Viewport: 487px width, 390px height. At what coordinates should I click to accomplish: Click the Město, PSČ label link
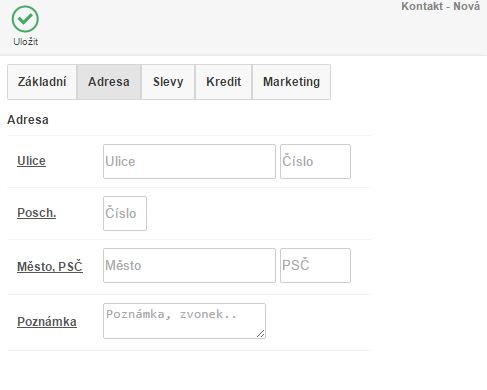click(50, 267)
